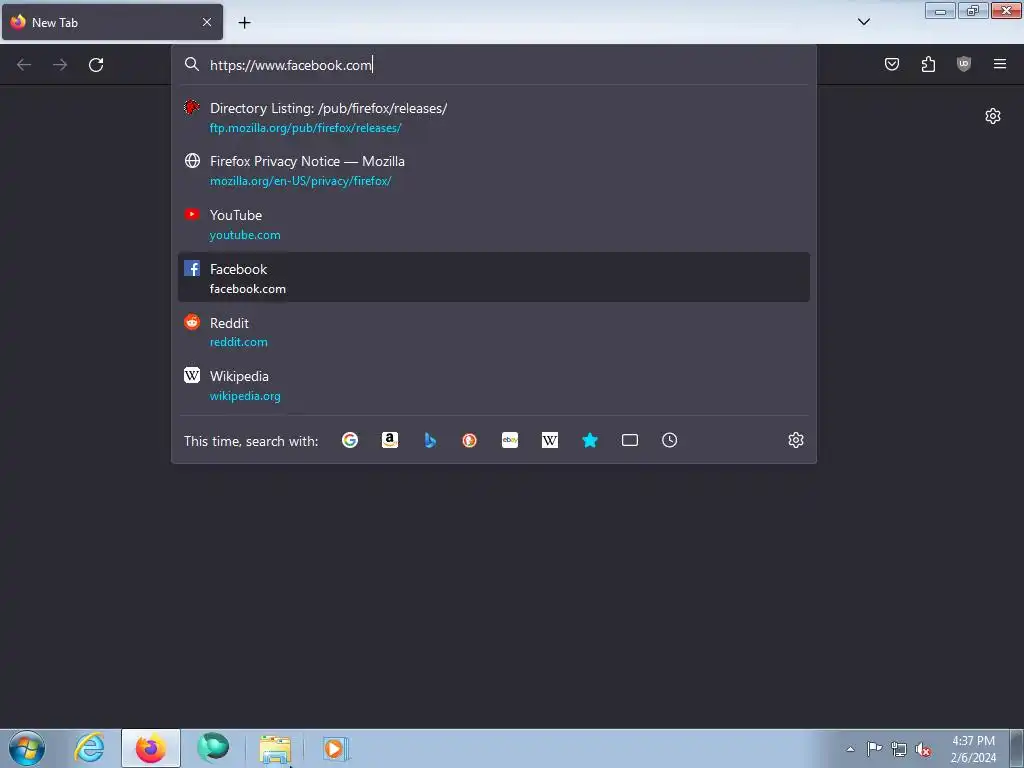The width and height of the screenshot is (1024, 768).
Task: Open Windows Explorer folder in taskbar
Action: pos(275,748)
